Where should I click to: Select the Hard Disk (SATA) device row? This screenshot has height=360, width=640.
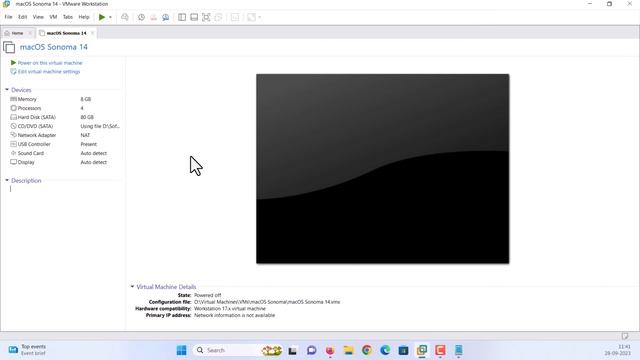click(64, 117)
